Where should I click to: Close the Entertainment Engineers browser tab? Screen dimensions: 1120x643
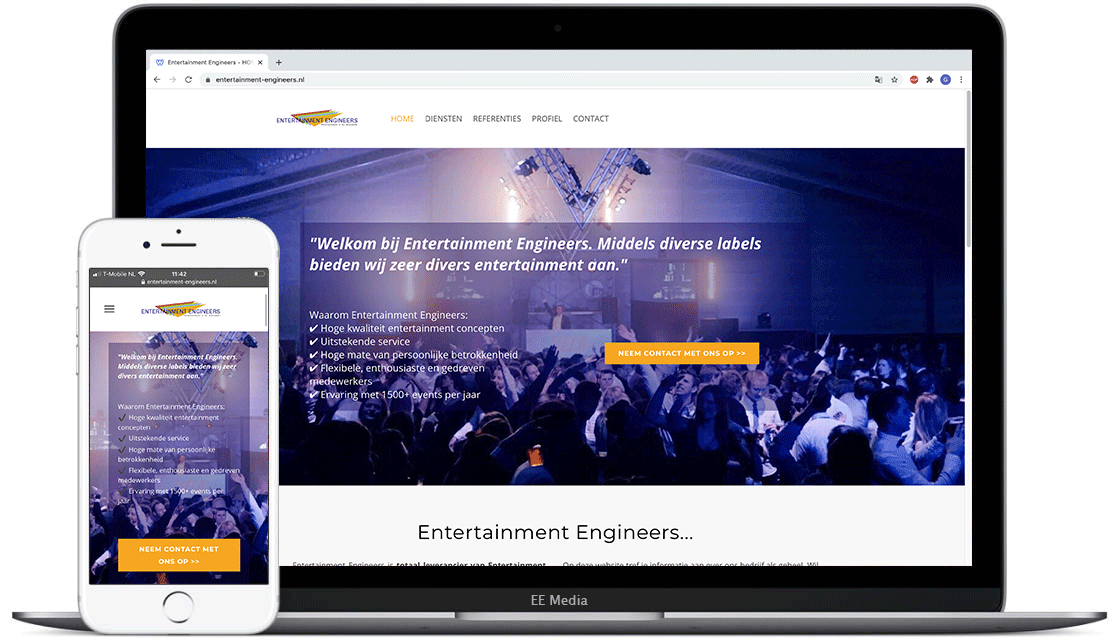tap(260, 62)
